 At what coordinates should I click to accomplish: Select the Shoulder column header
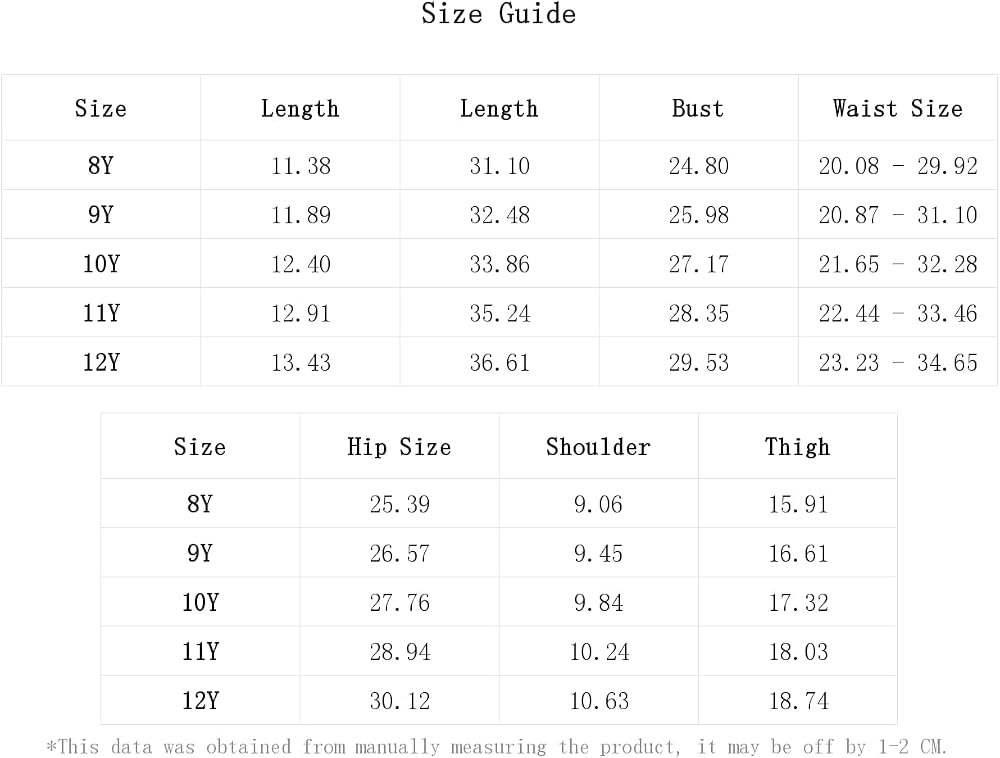pyautogui.click(x=598, y=447)
